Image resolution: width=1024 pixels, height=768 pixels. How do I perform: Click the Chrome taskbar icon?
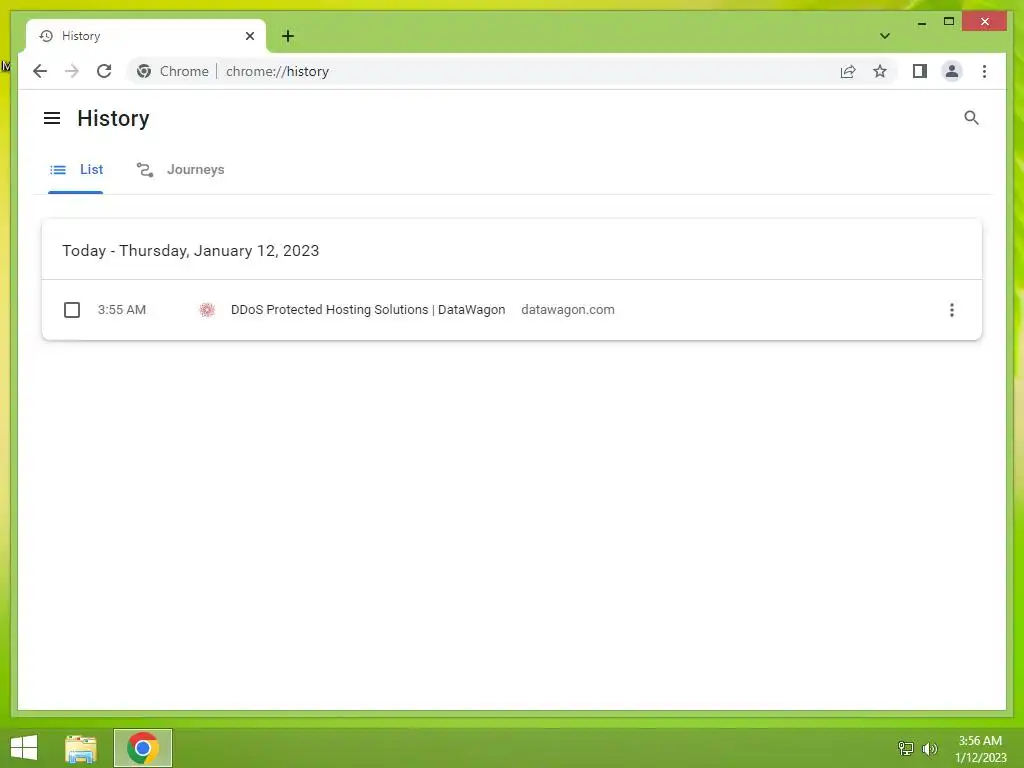(x=143, y=748)
